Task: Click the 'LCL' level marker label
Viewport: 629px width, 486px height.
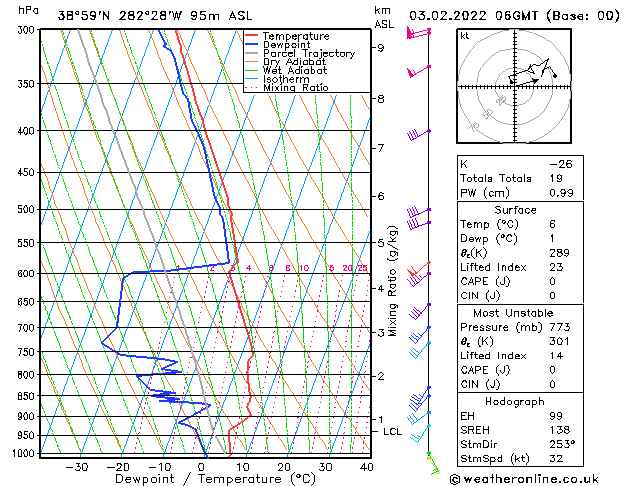Action: (392, 432)
